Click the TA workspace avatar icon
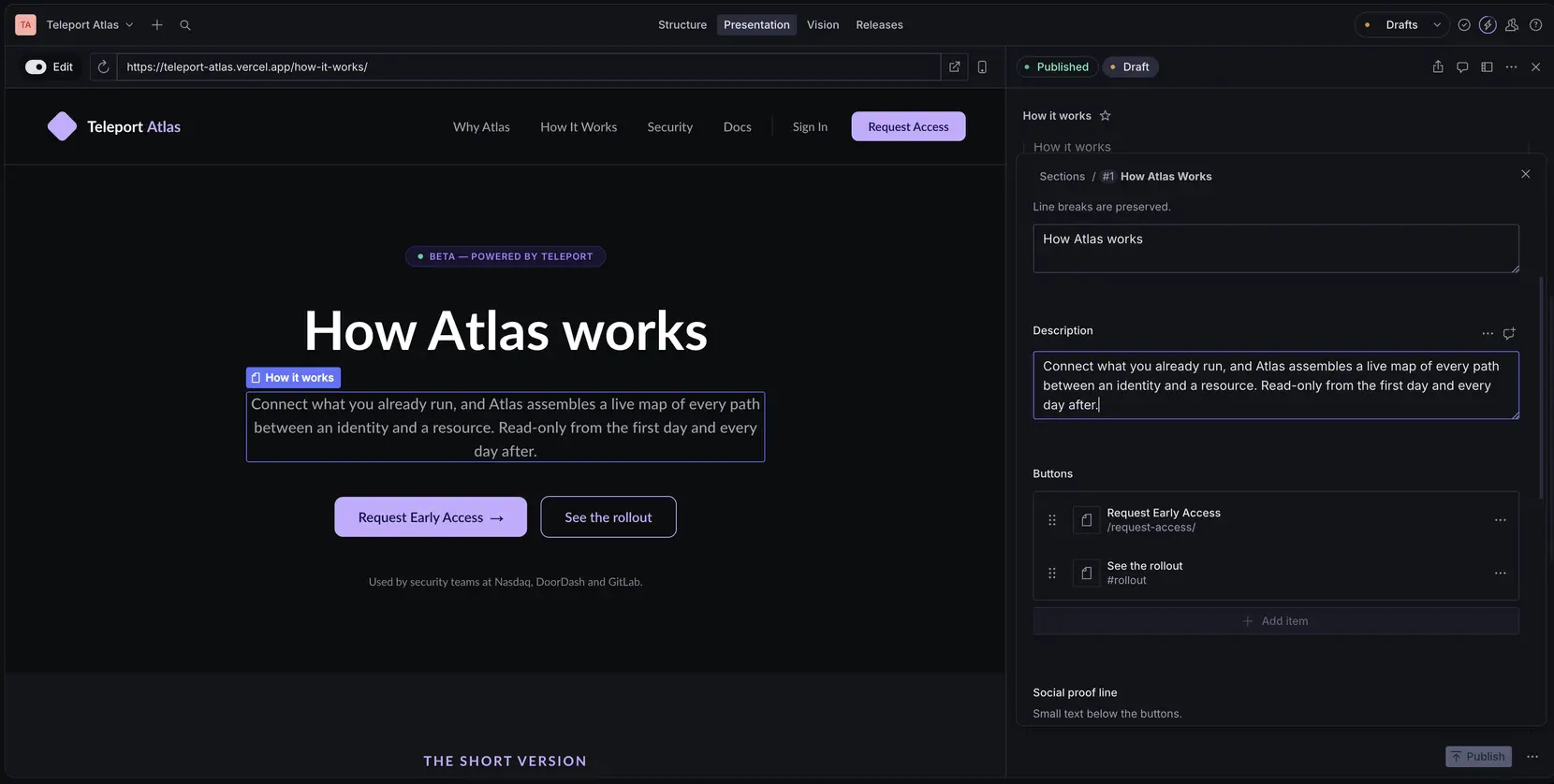1554x784 pixels. pos(25,25)
